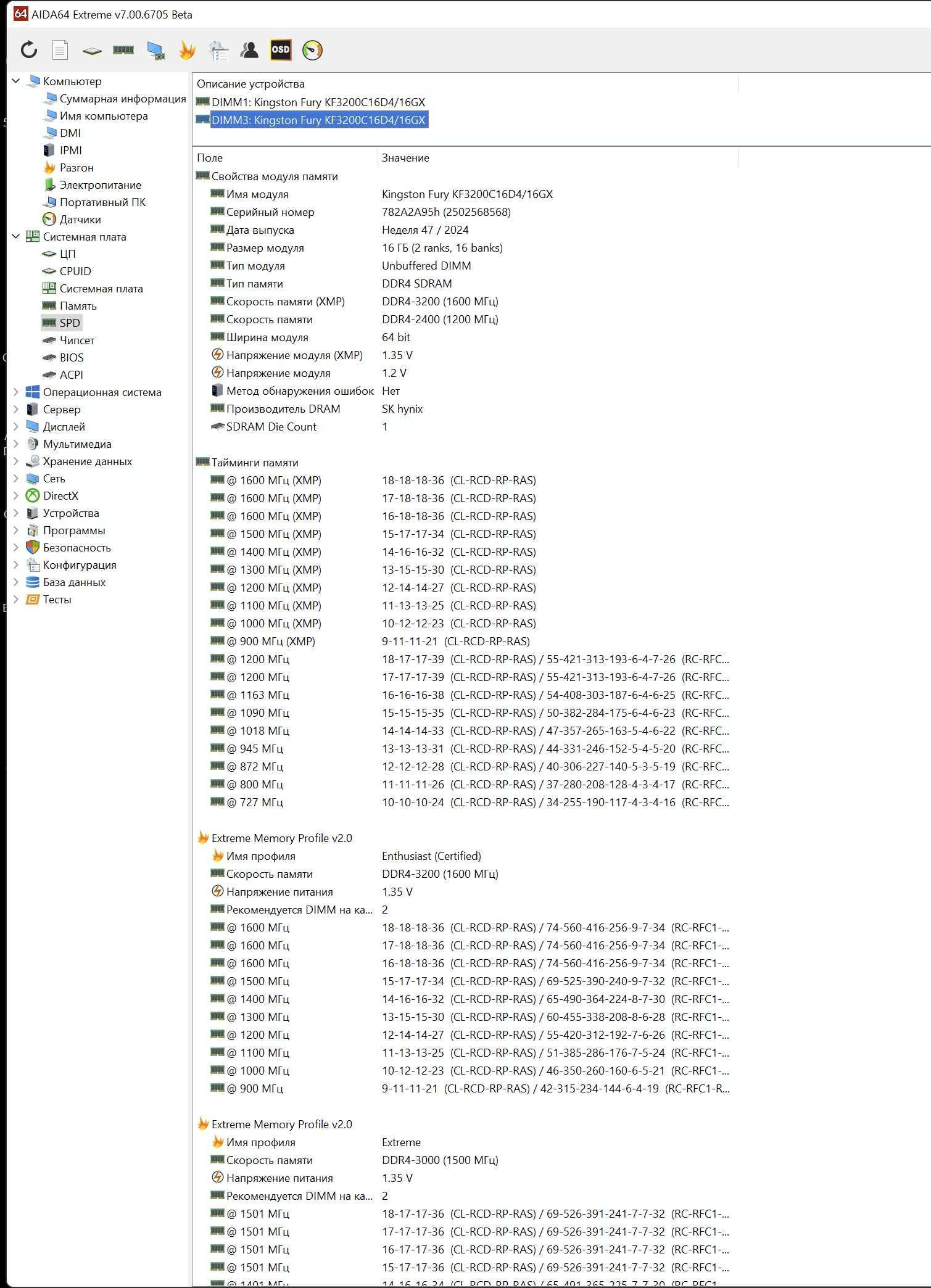Viewport: 931px width, 1288px height.
Task: Select the DMI tree item
Action: pos(70,133)
